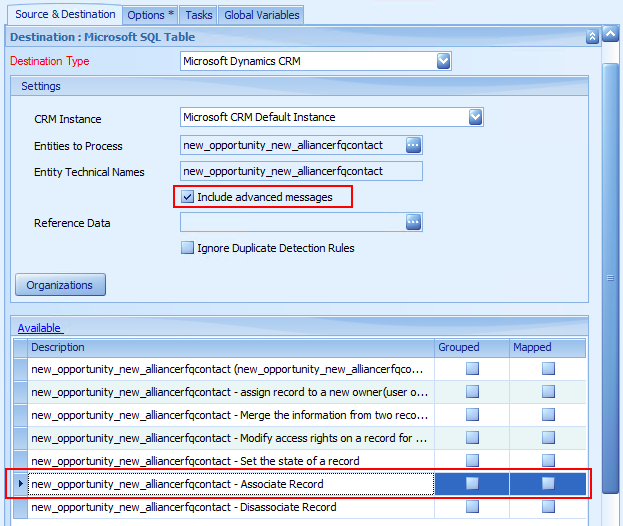The height and width of the screenshot is (526, 623).
Task: Open the Source & Destination tab
Action: click(x=65, y=14)
